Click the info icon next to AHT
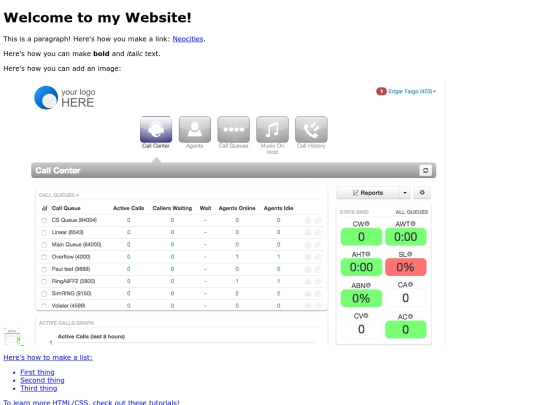 [368, 254]
